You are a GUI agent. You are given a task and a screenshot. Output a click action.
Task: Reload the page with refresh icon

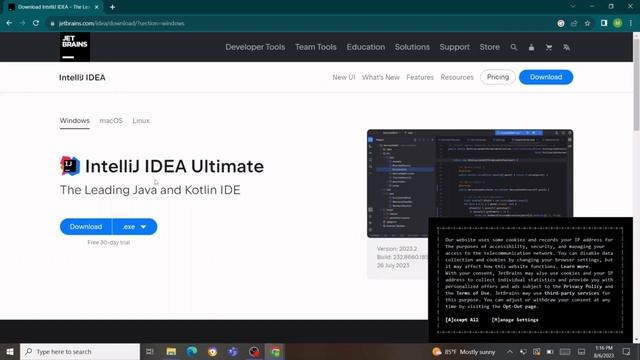point(36,23)
